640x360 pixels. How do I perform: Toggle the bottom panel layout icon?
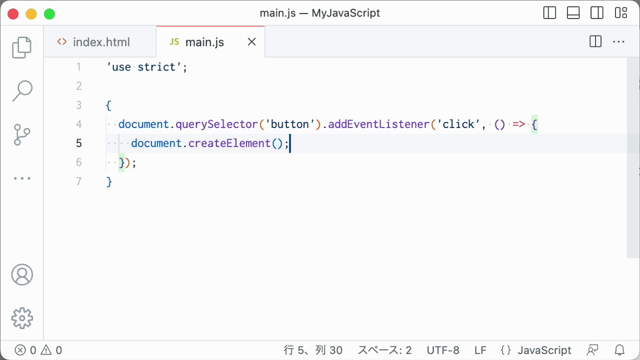[x=573, y=13]
